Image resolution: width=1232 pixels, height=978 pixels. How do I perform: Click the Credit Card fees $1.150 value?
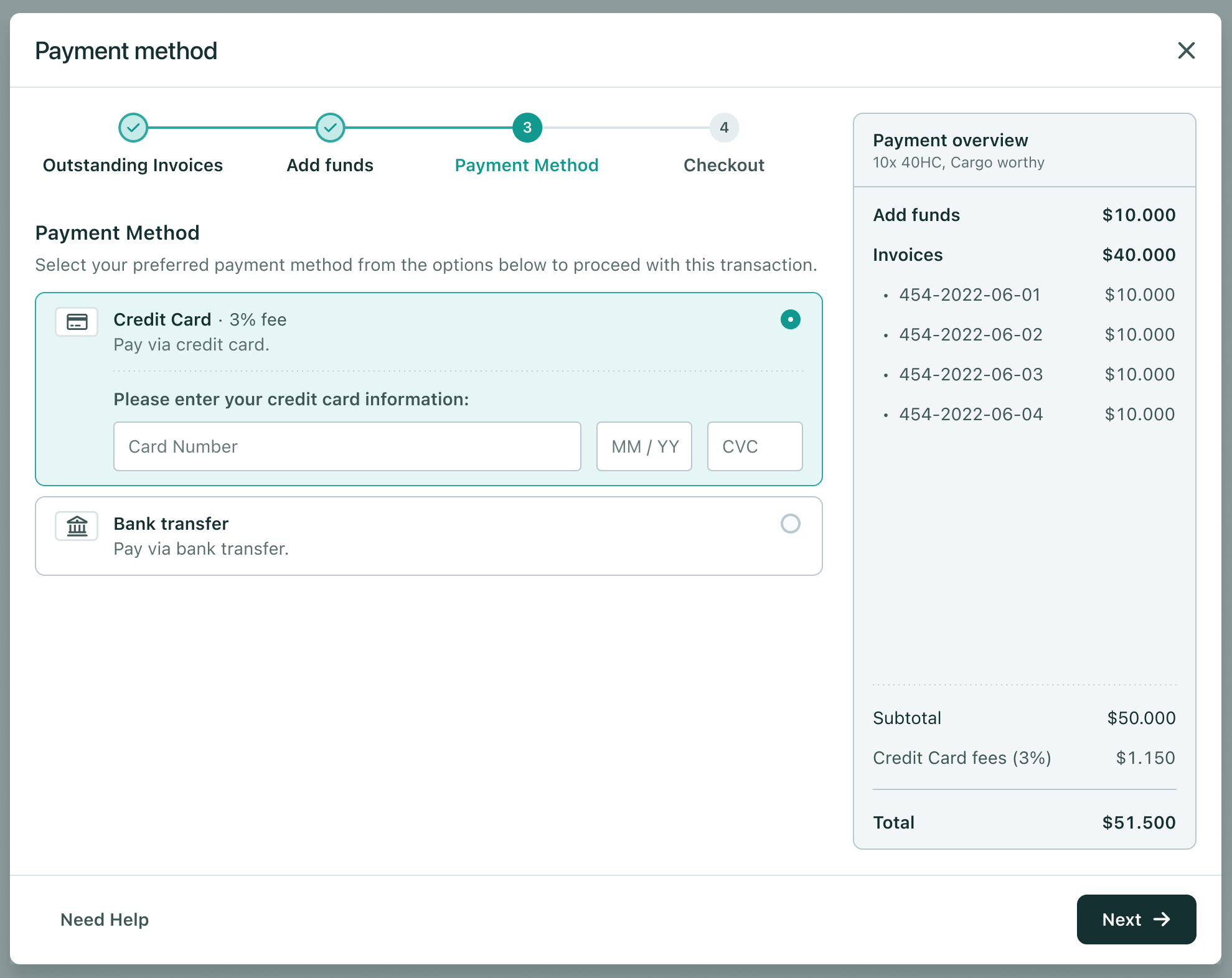(x=1145, y=758)
